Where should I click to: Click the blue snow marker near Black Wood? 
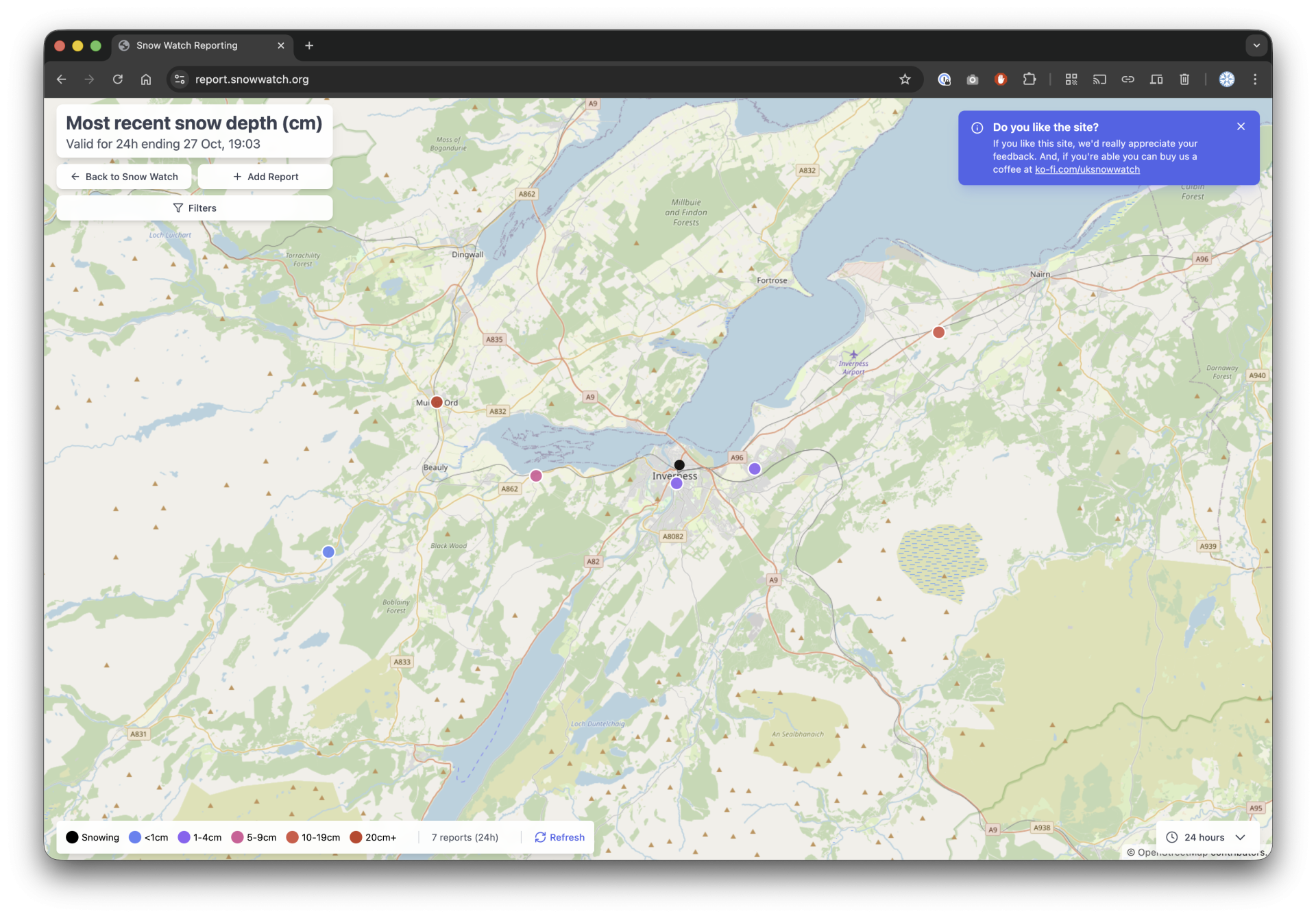[328, 551]
